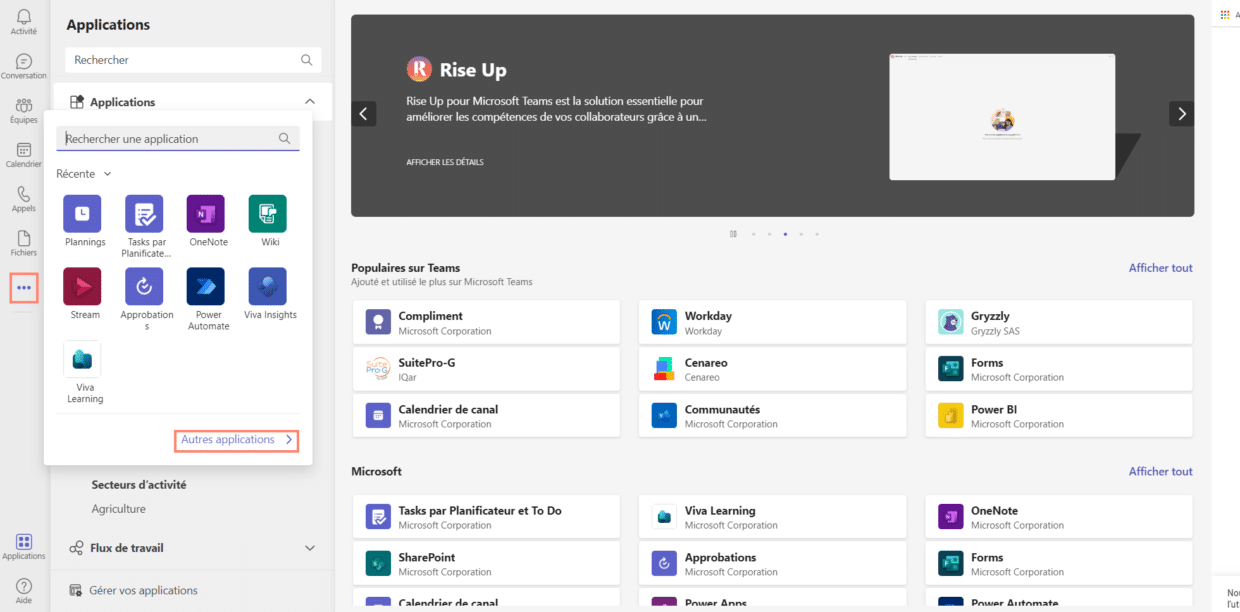
Task: Open Workday app card
Action: coord(772,322)
